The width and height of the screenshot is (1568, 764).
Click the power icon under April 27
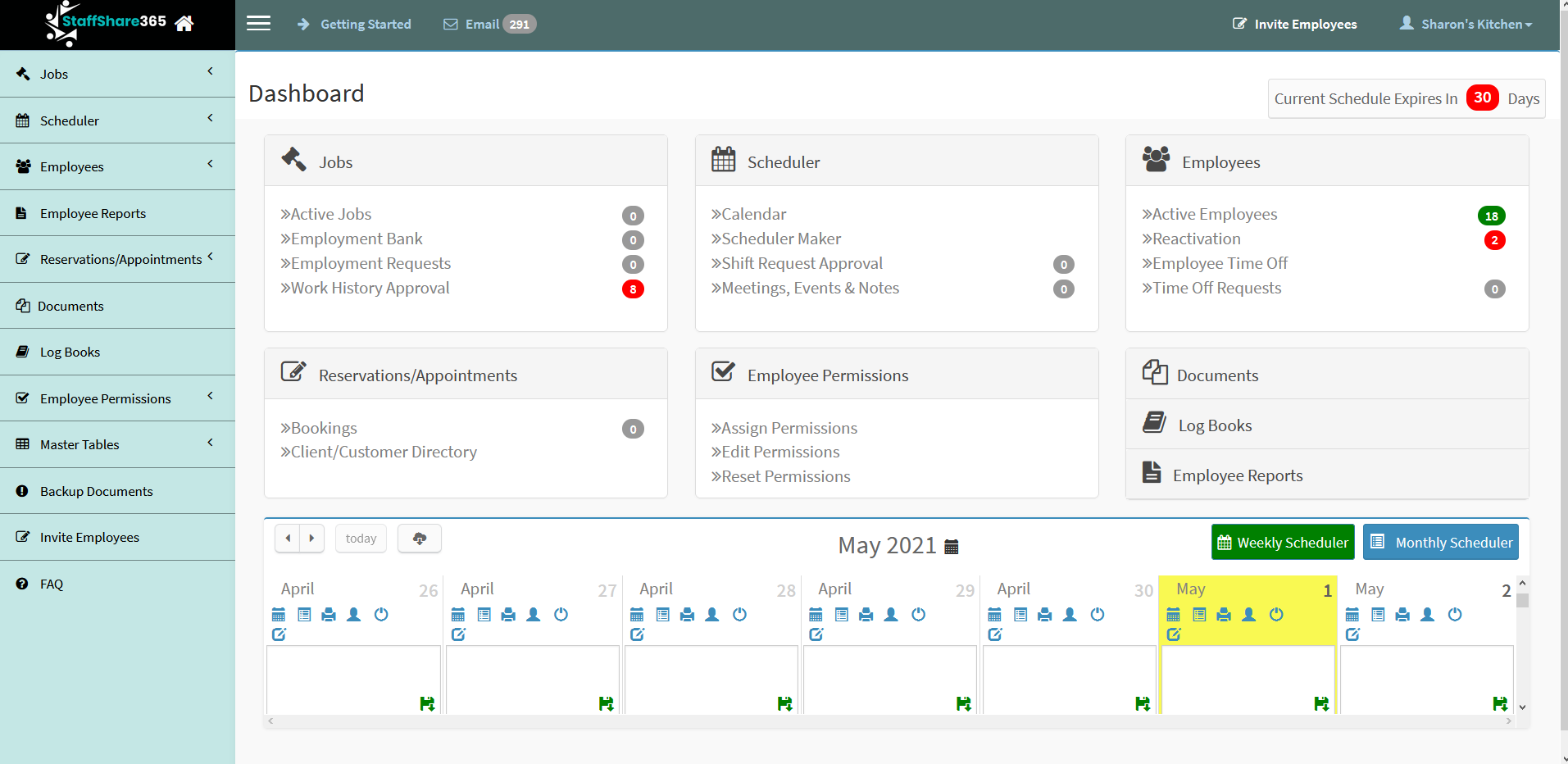click(561, 615)
